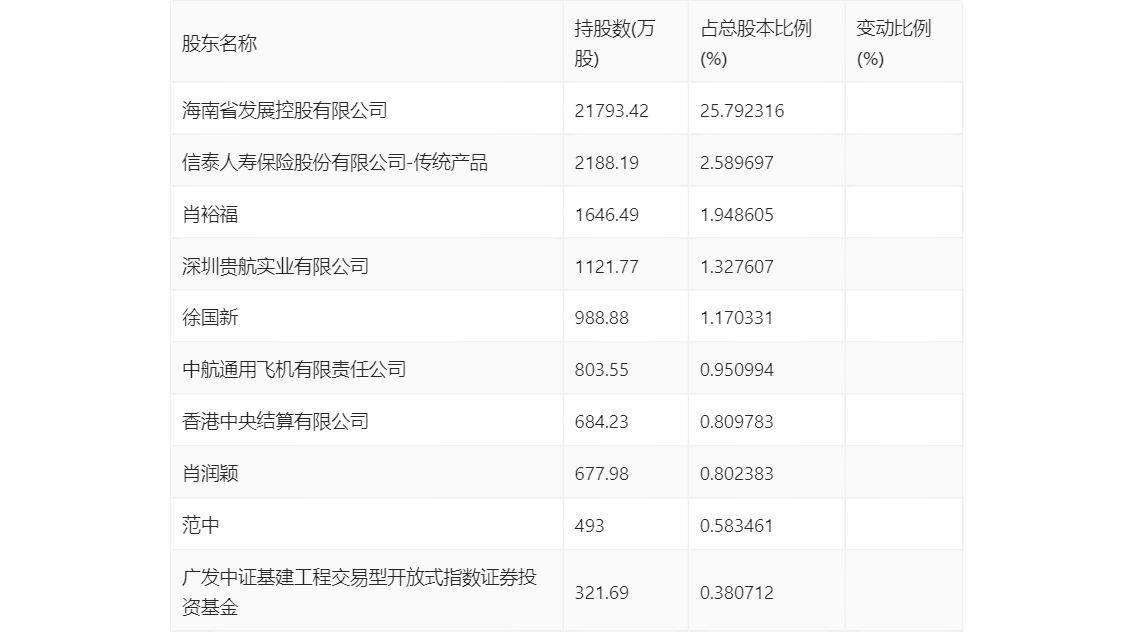Click the value 2188.19

coord(606,163)
